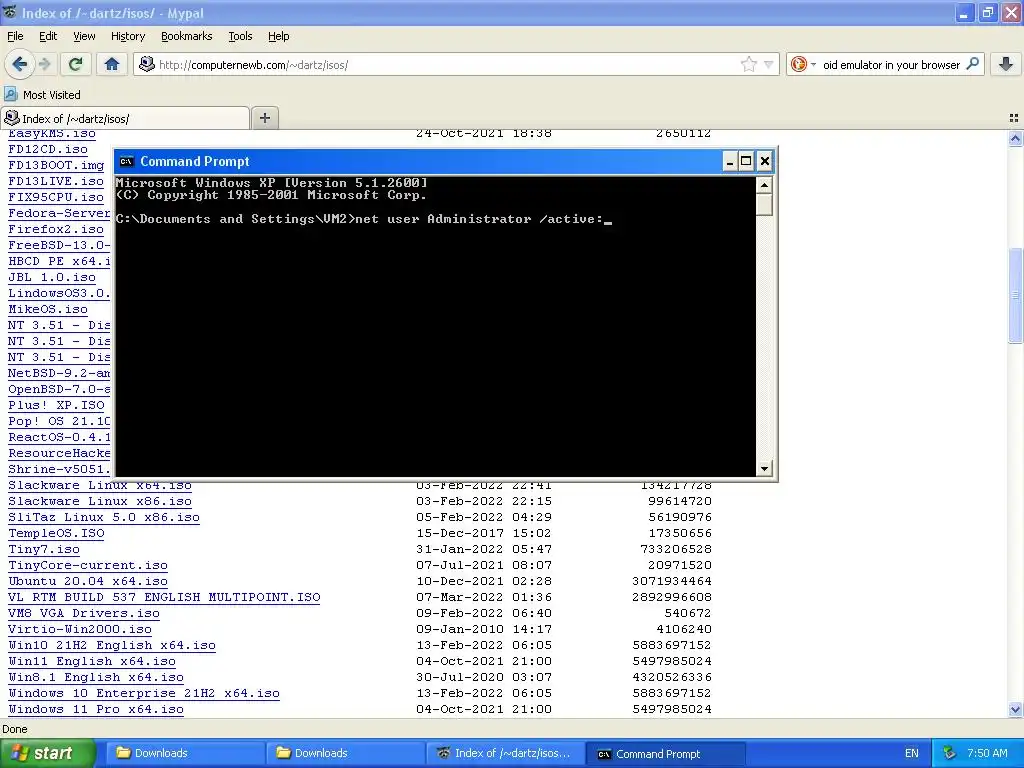
Task: Open the VM8 VGA Drivers.iso link
Action: tap(84, 613)
